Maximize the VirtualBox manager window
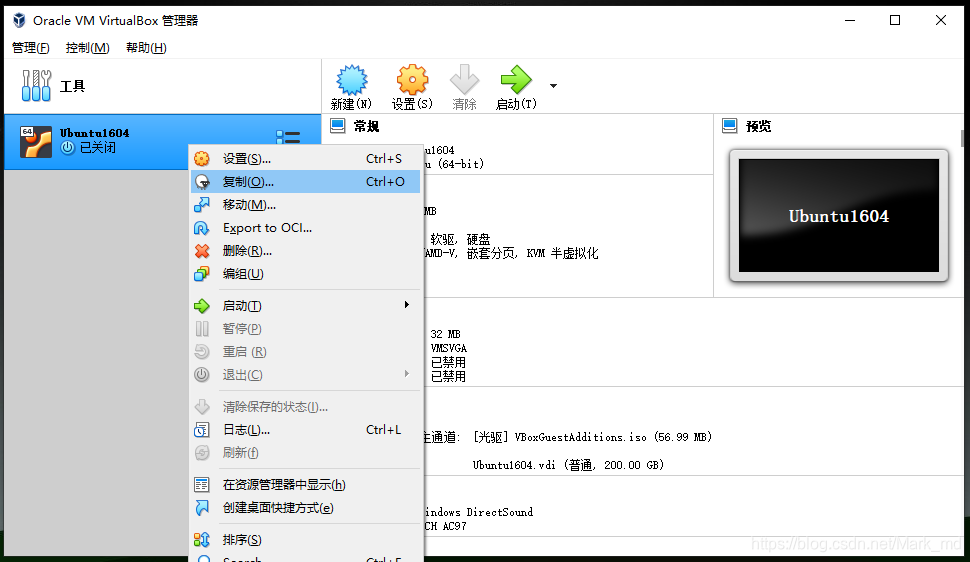The width and height of the screenshot is (970, 562). (x=895, y=20)
